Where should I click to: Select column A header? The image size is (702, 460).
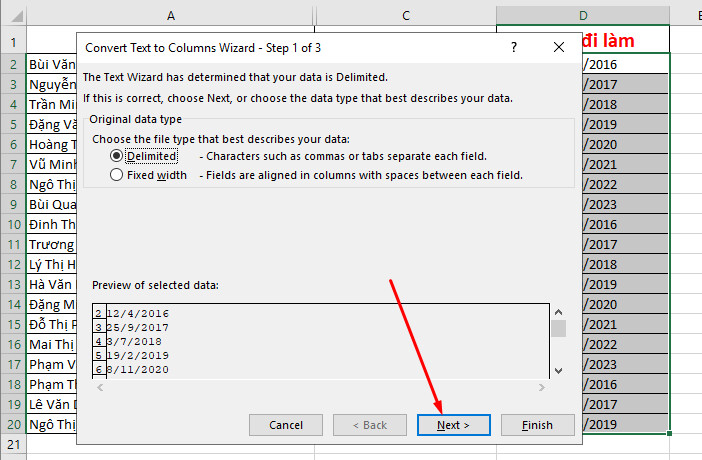coord(170,15)
